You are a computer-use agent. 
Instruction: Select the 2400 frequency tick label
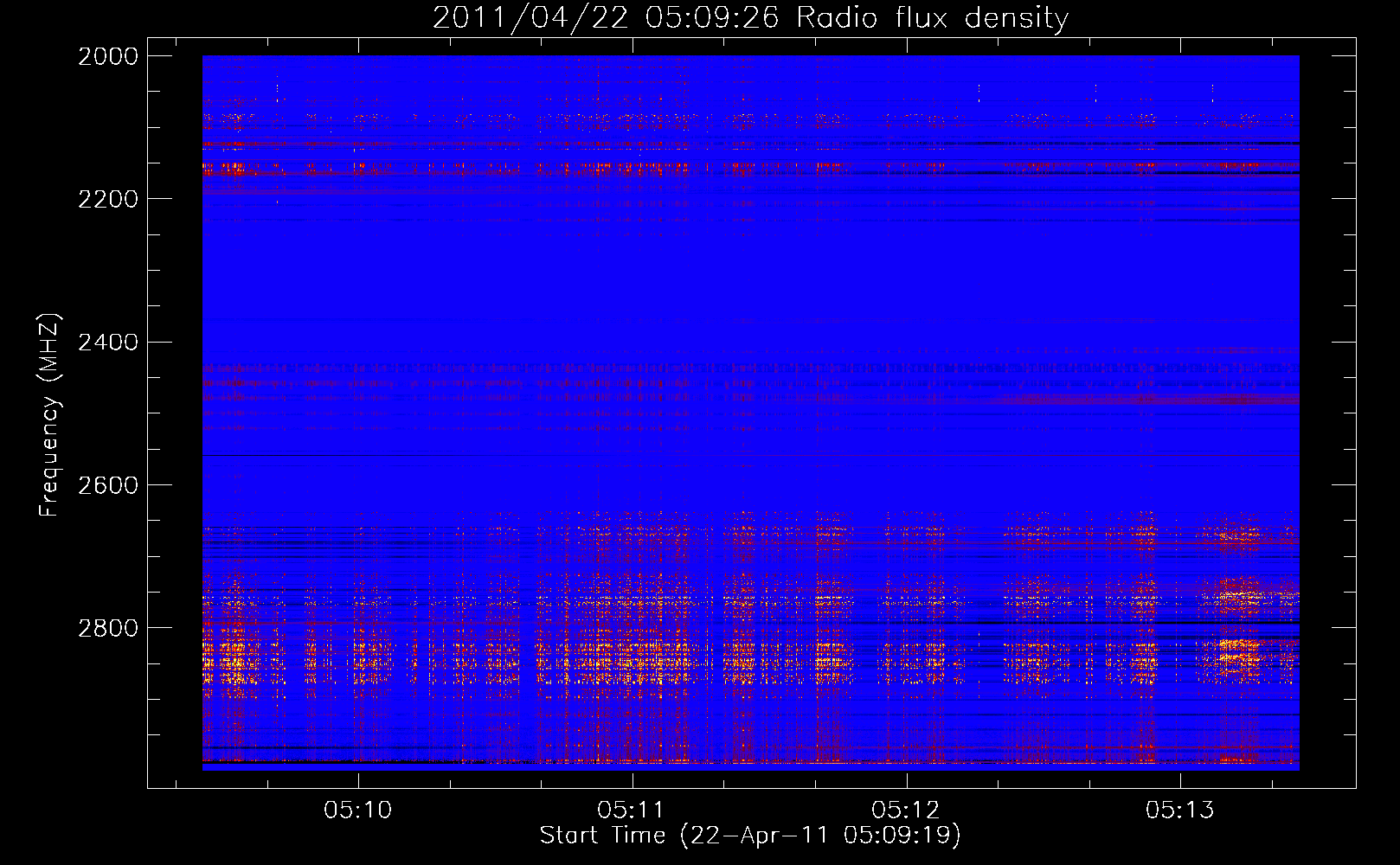click(108, 343)
